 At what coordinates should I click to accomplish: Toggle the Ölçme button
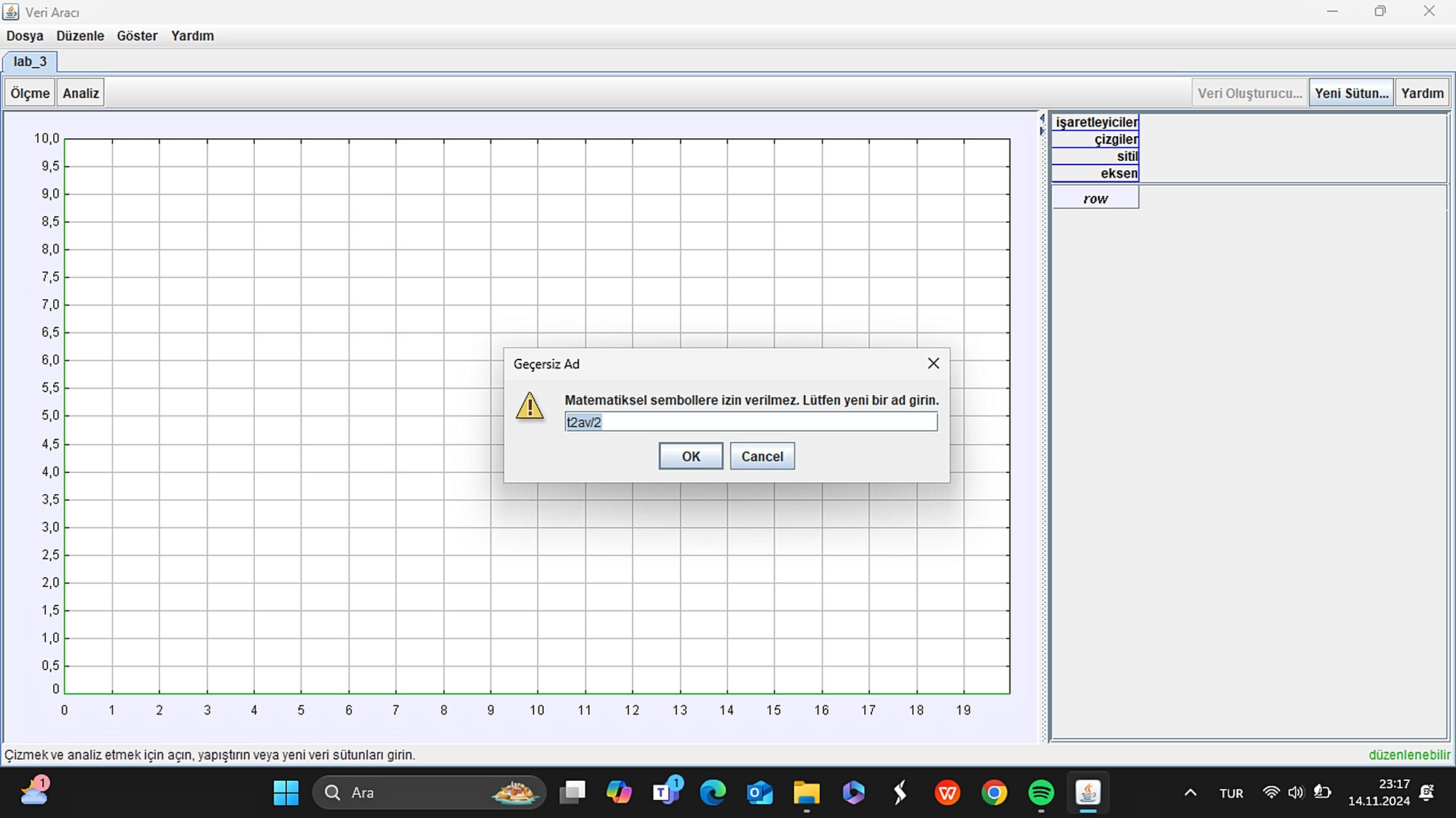(x=30, y=93)
